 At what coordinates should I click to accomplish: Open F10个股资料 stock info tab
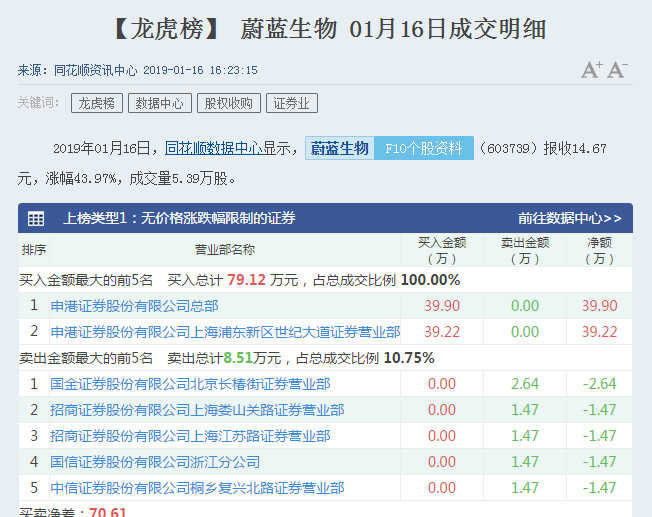pos(424,148)
